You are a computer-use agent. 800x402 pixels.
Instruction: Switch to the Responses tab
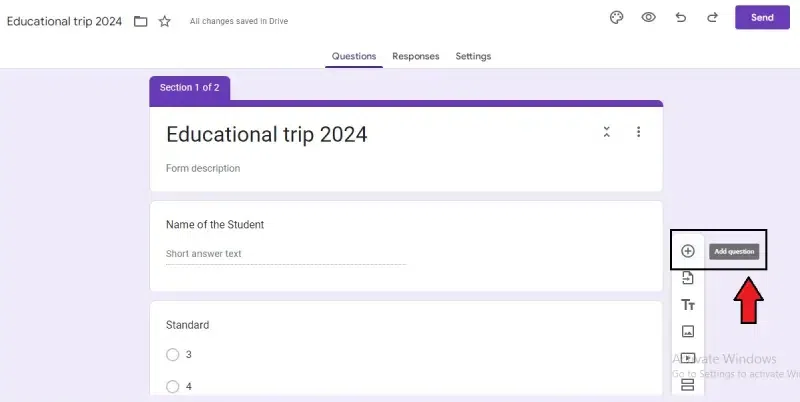tap(415, 56)
